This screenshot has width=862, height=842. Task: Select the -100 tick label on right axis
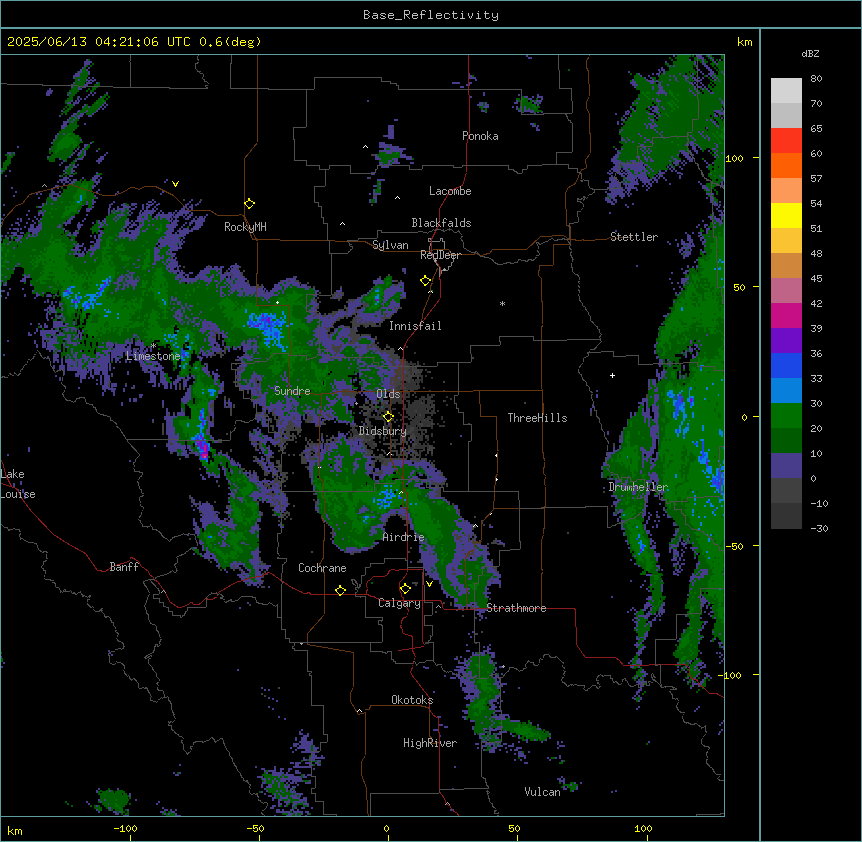[x=731, y=675]
